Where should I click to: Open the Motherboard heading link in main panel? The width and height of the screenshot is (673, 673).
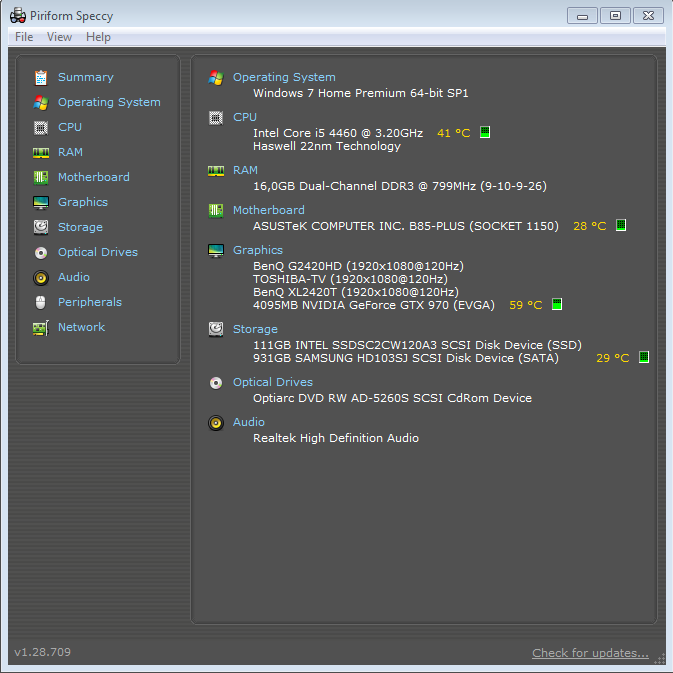269,210
